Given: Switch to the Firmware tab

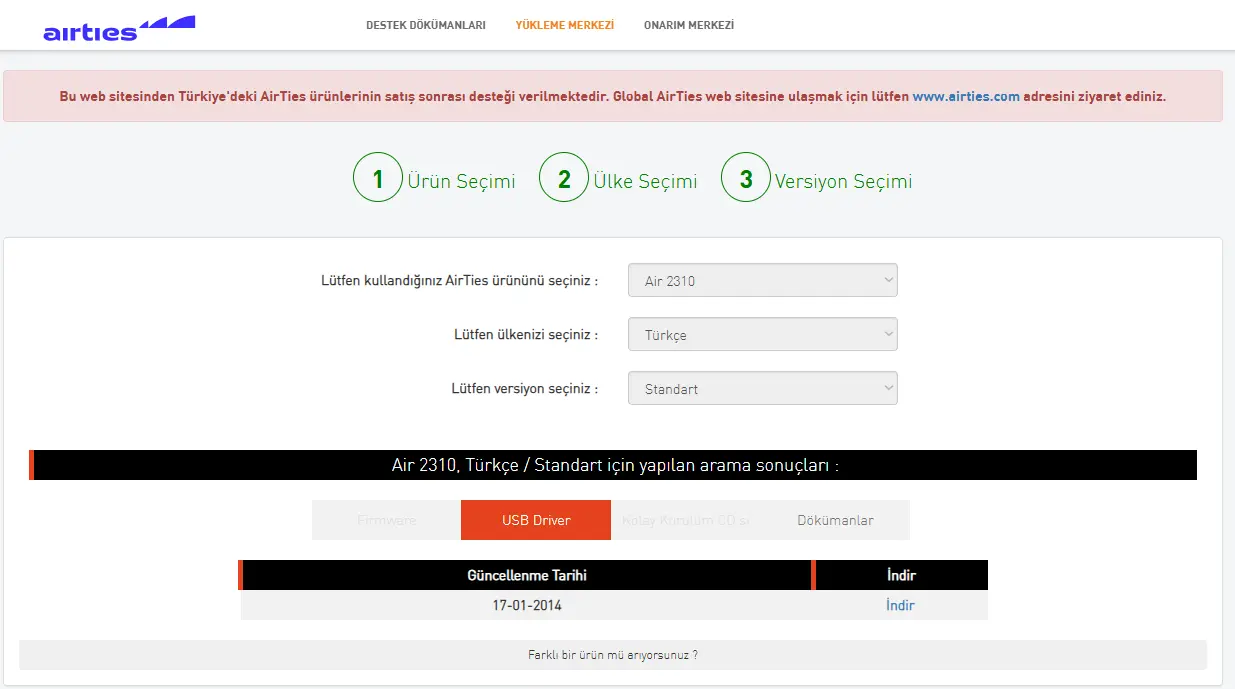Looking at the screenshot, I should [386, 520].
